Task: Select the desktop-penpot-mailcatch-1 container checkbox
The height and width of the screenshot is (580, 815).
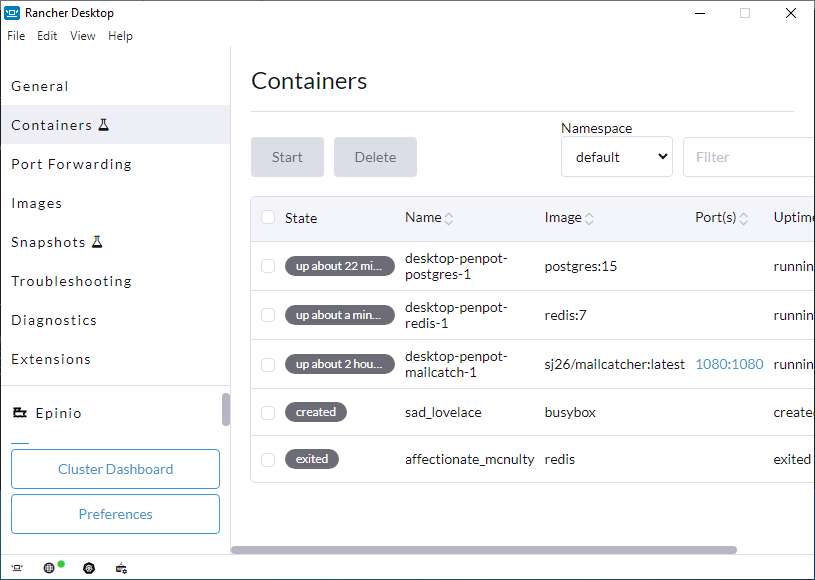Action: pyautogui.click(x=268, y=364)
